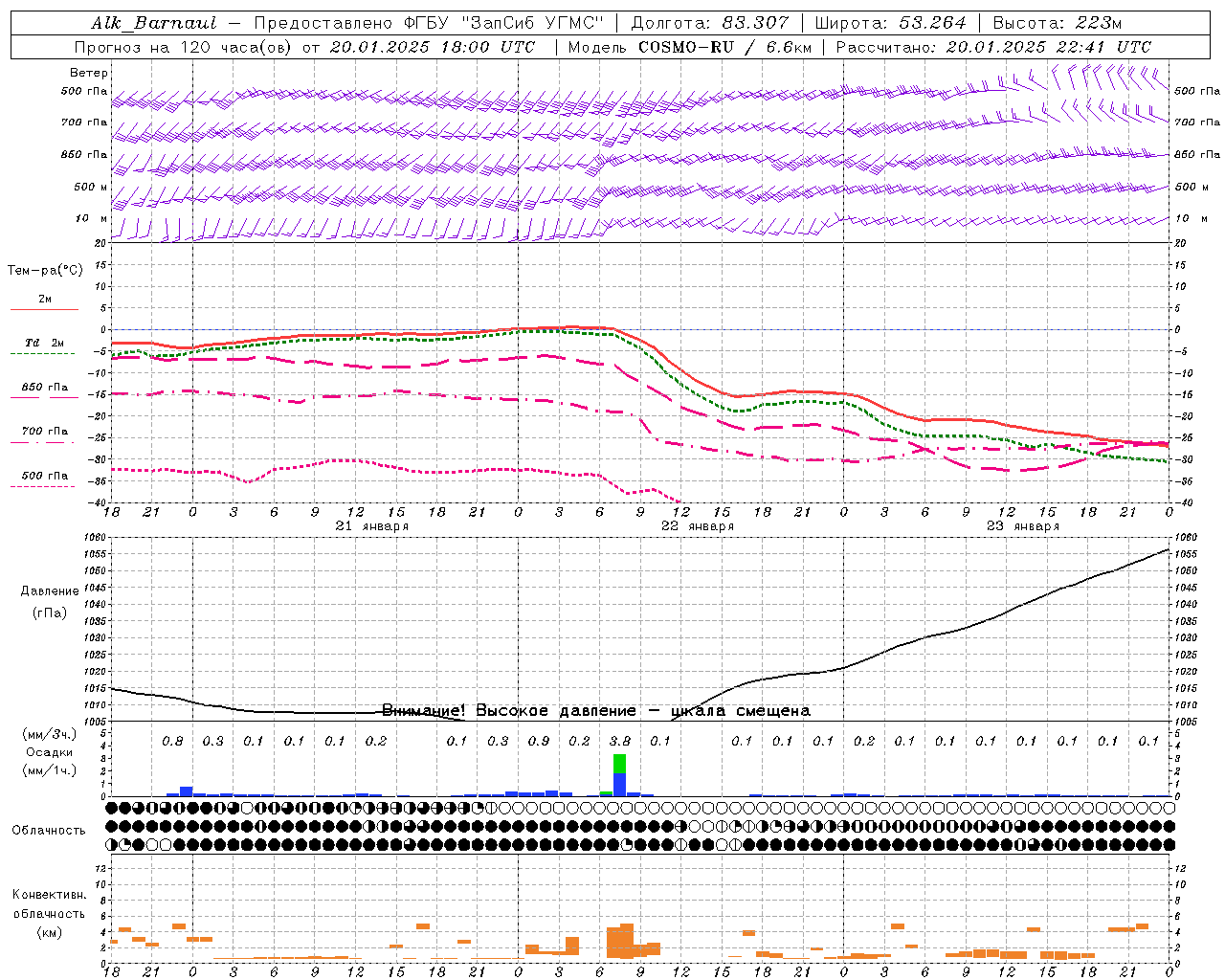Click the Alk_Barnaul station title
Screen dimensions: 1225x980
[x=154, y=23]
